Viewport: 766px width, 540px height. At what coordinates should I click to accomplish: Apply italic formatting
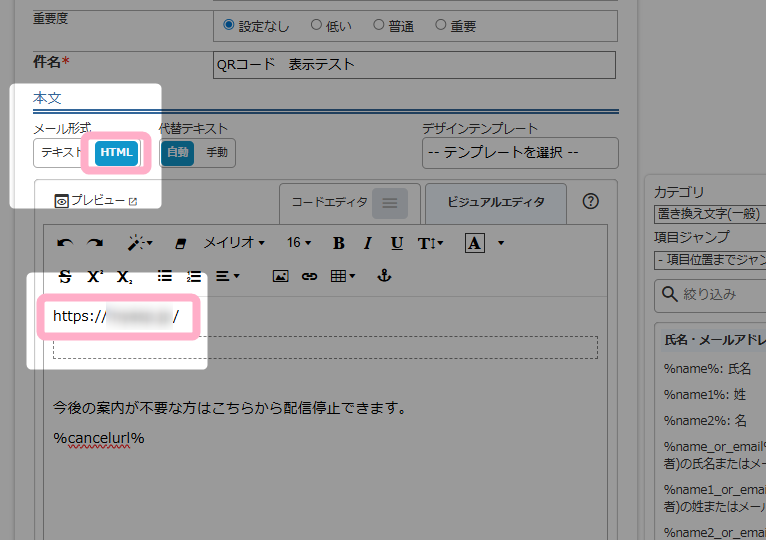pyautogui.click(x=367, y=243)
